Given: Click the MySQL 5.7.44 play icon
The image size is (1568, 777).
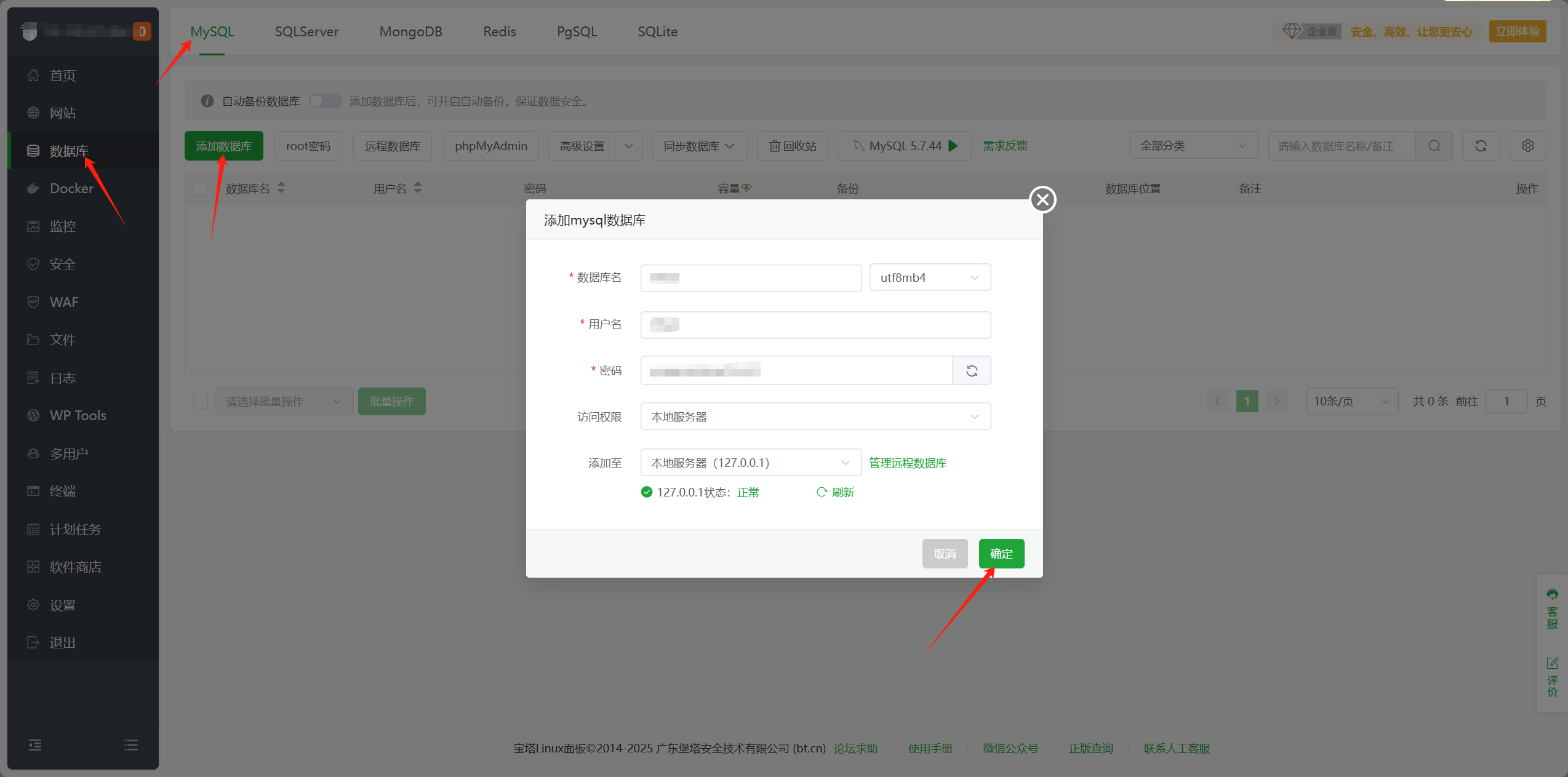Looking at the screenshot, I should pyautogui.click(x=953, y=146).
